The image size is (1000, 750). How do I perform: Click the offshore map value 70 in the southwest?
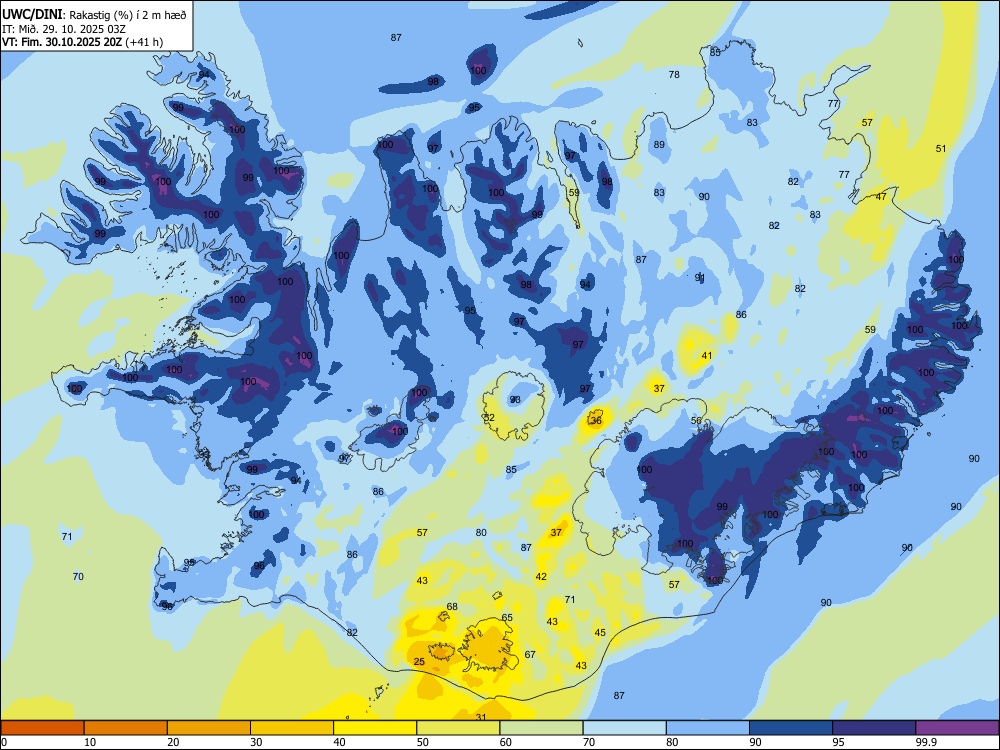[78, 577]
